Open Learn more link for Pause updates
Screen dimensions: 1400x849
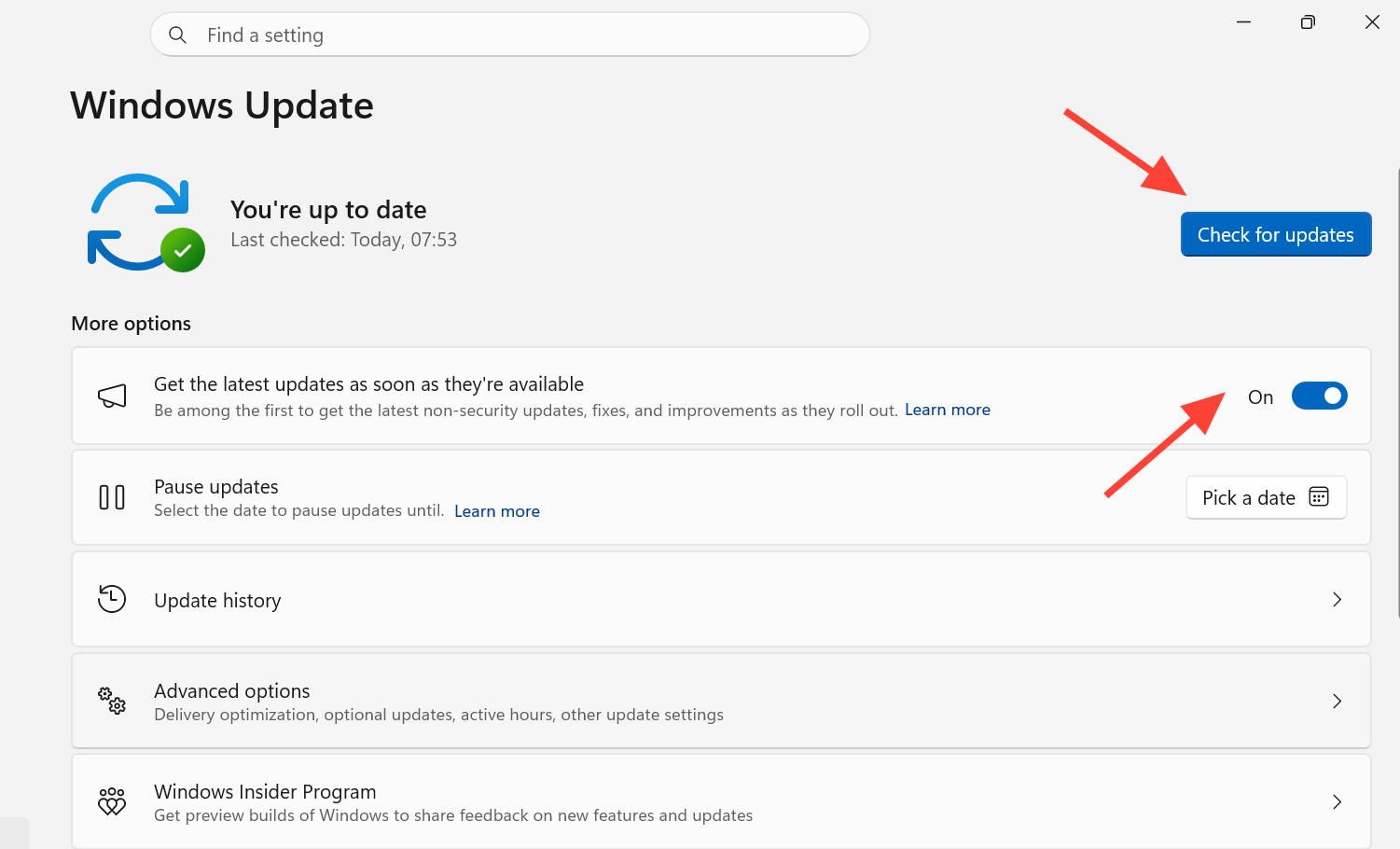coord(497,511)
